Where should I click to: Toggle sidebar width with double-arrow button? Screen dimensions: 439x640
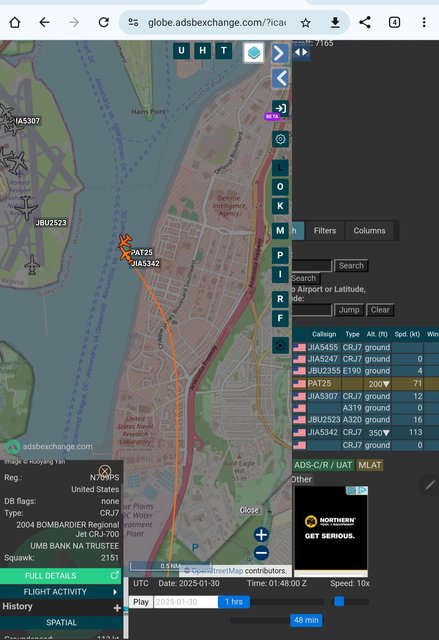pos(301,52)
